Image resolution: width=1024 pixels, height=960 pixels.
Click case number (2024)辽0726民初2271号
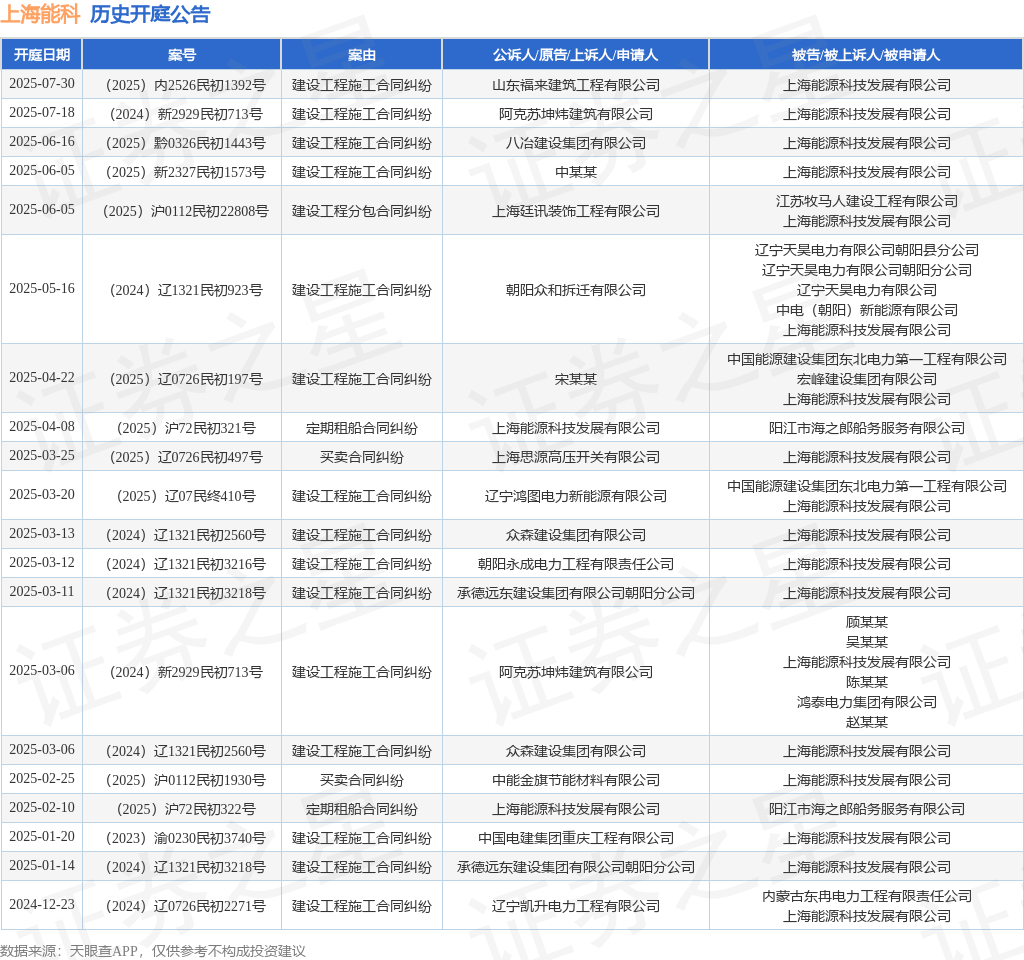(185, 906)
